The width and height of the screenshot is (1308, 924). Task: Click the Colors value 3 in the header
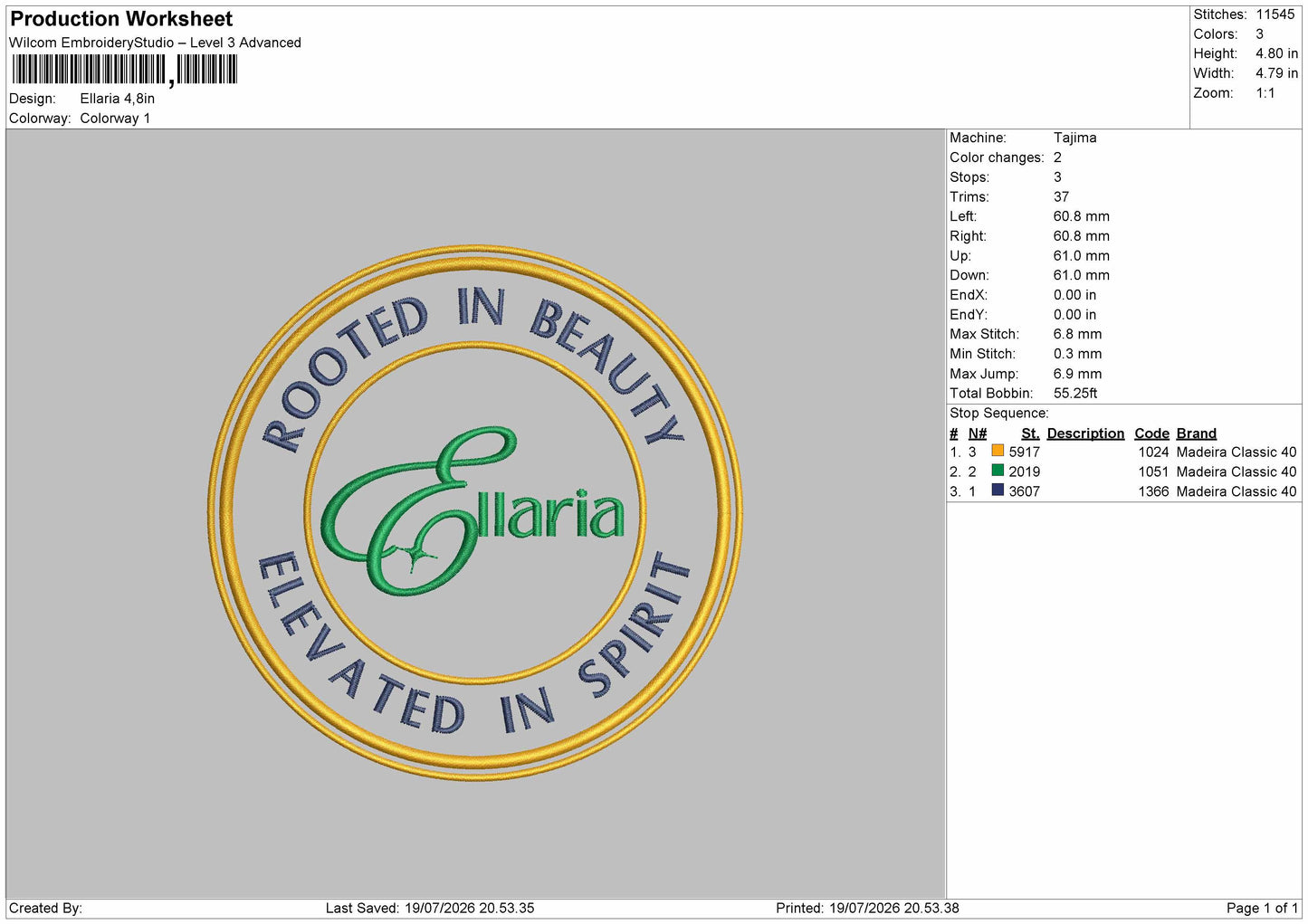point(1259,34)
